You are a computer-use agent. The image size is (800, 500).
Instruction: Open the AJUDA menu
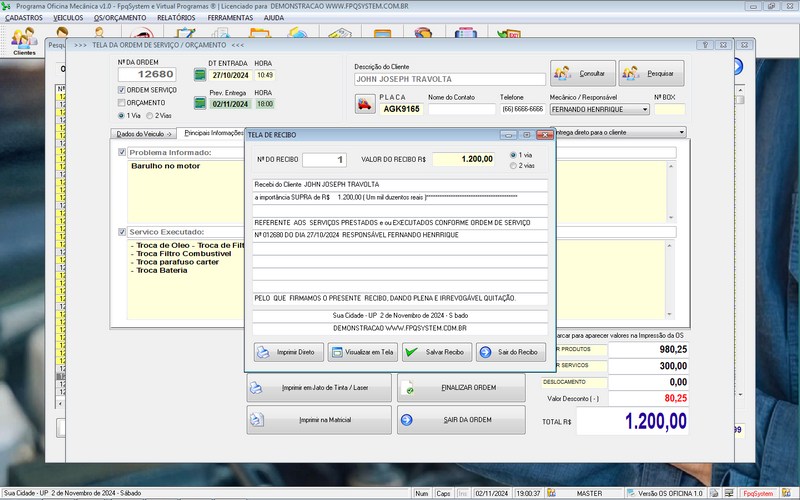(x=273, y=18)
